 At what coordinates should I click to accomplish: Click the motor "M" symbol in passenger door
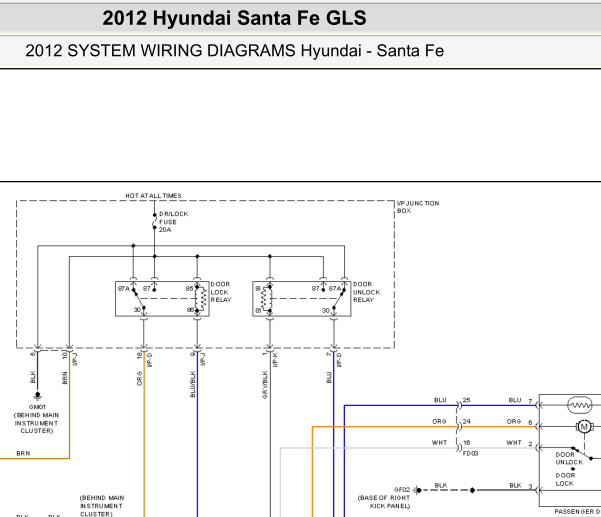click(x=584, y=426)
